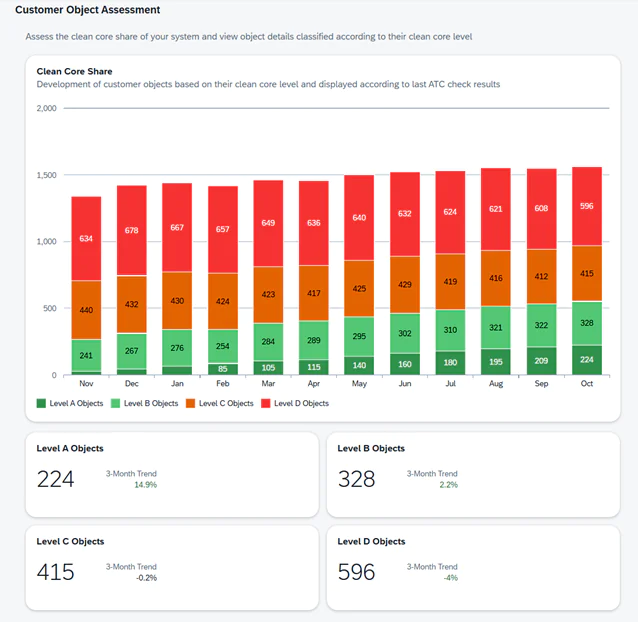Click the Clean Core Share chart title

tap(74, 72)
